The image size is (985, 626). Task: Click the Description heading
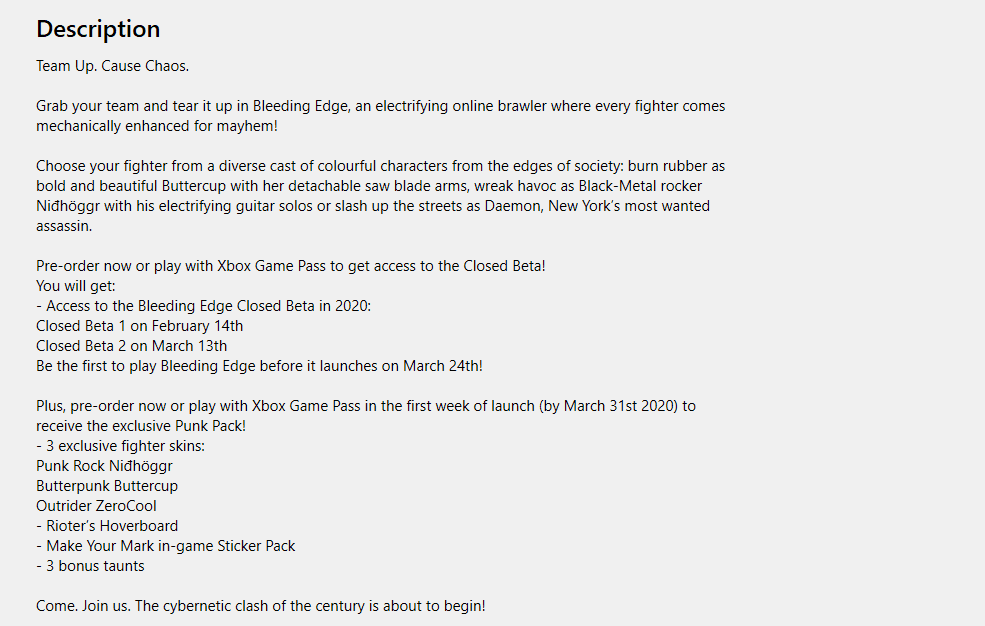[x=98, y=29]
